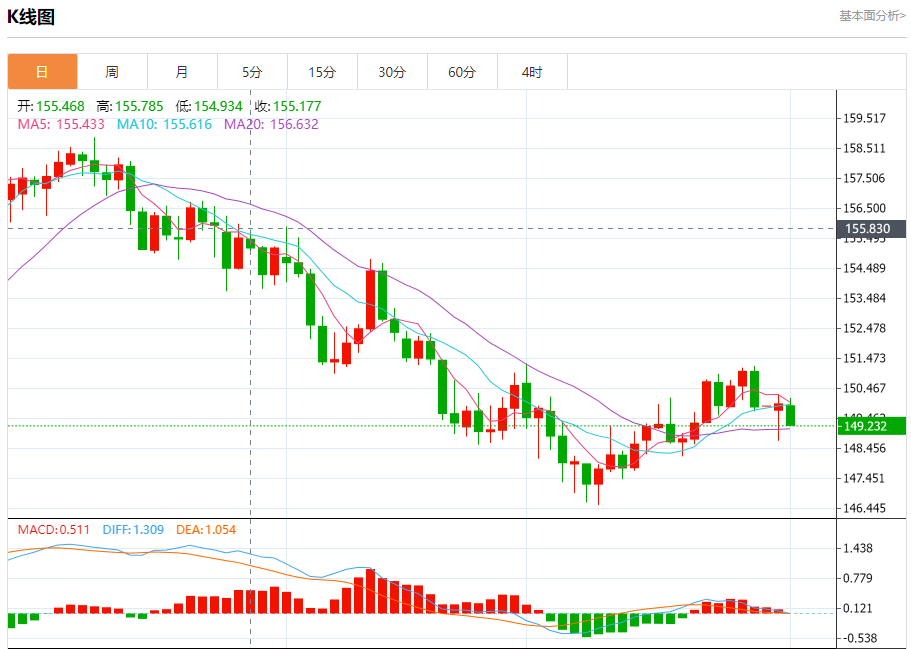Switch to the 月 monthly tab
911x649 pixels.
point(182,72)
